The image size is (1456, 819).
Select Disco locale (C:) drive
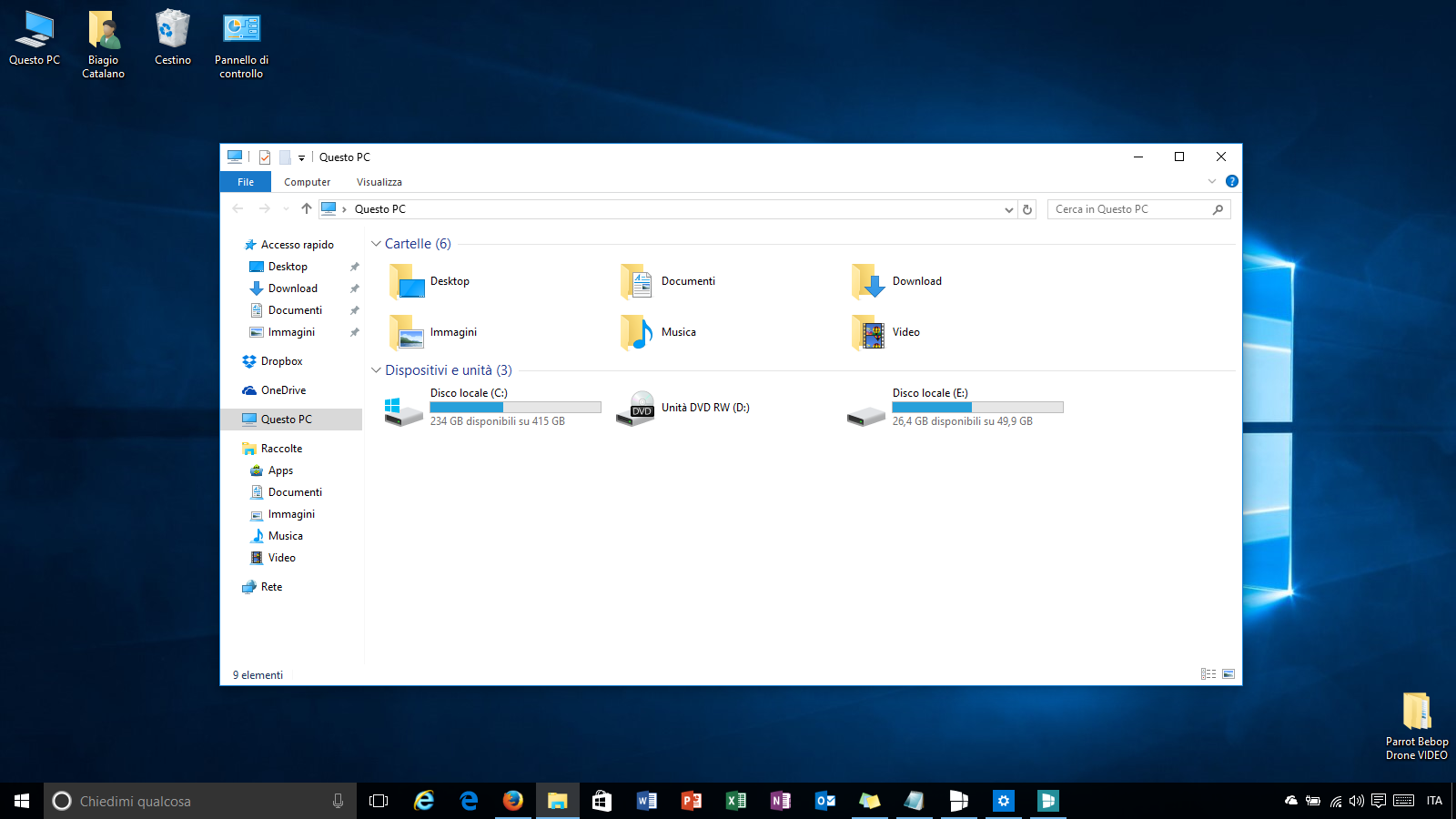(x=492, y=407)
